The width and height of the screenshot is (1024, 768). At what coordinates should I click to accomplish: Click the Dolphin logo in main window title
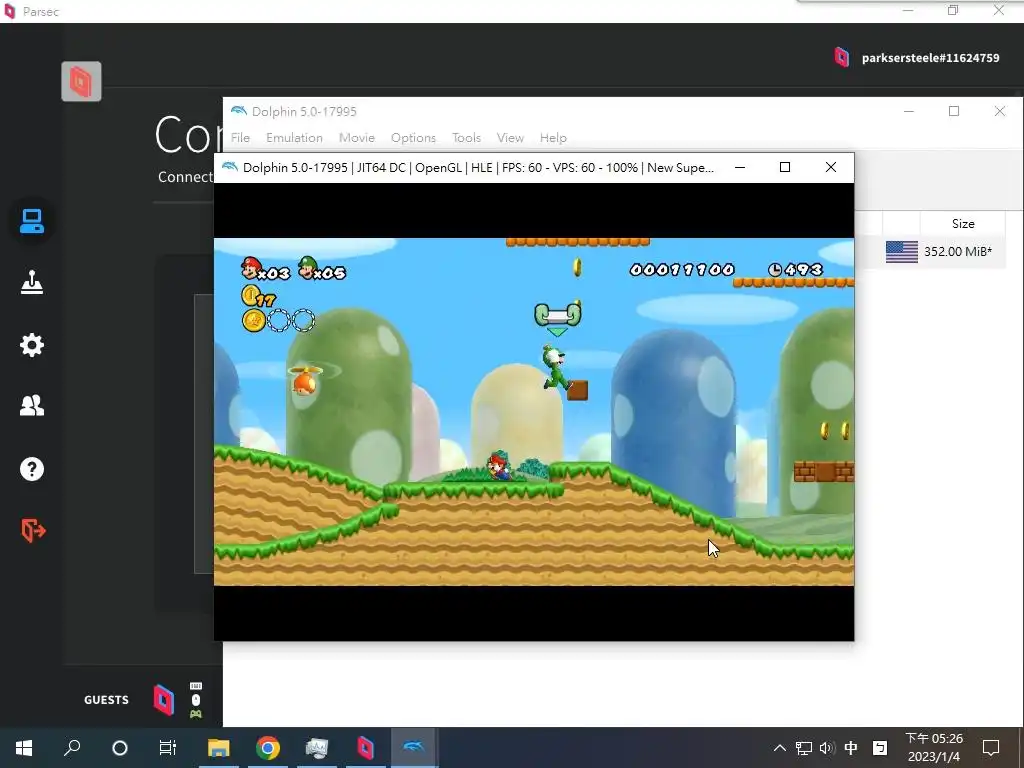click(238, 111)
